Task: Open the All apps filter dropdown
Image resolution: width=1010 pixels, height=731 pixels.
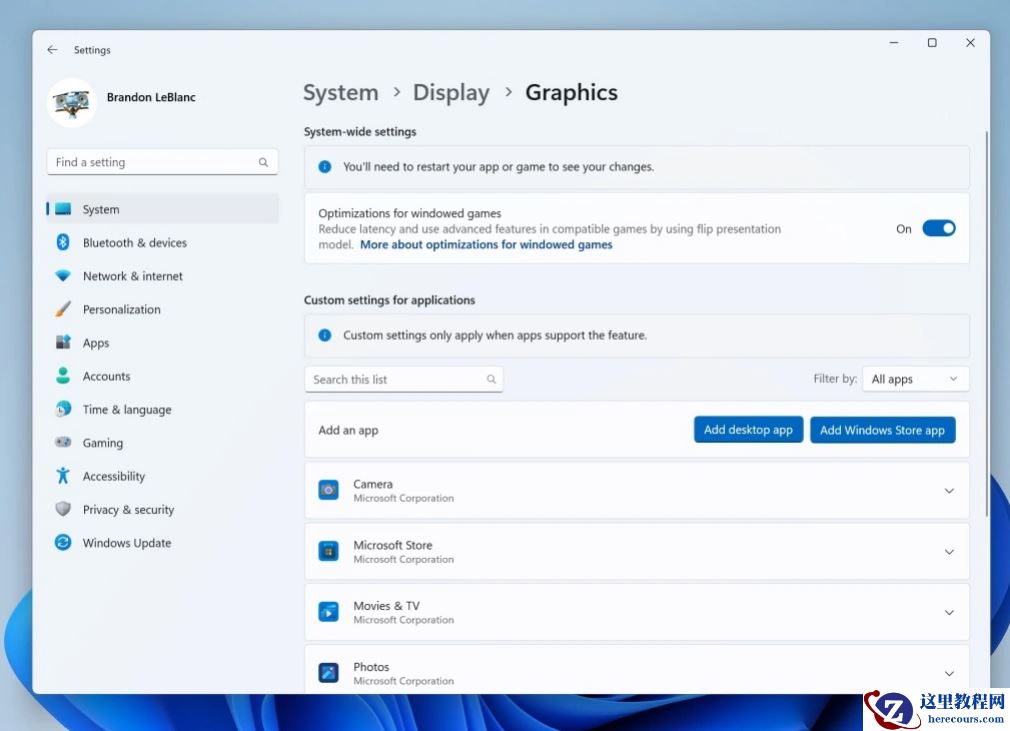Action: coord(915,379)
